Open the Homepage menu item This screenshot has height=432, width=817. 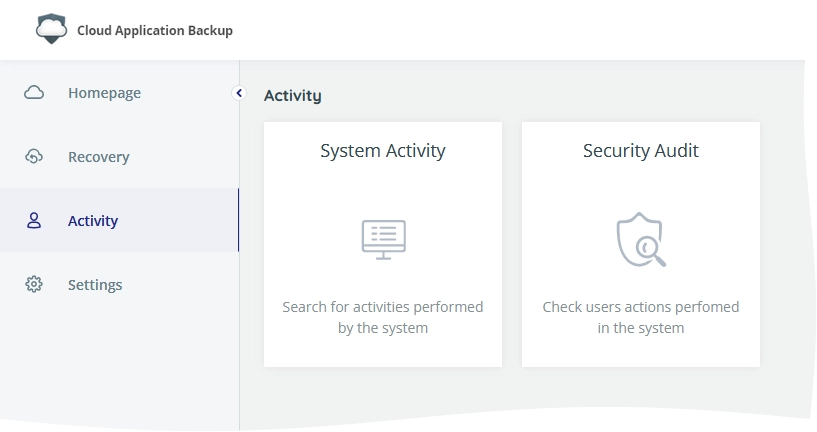coord(119,93)
